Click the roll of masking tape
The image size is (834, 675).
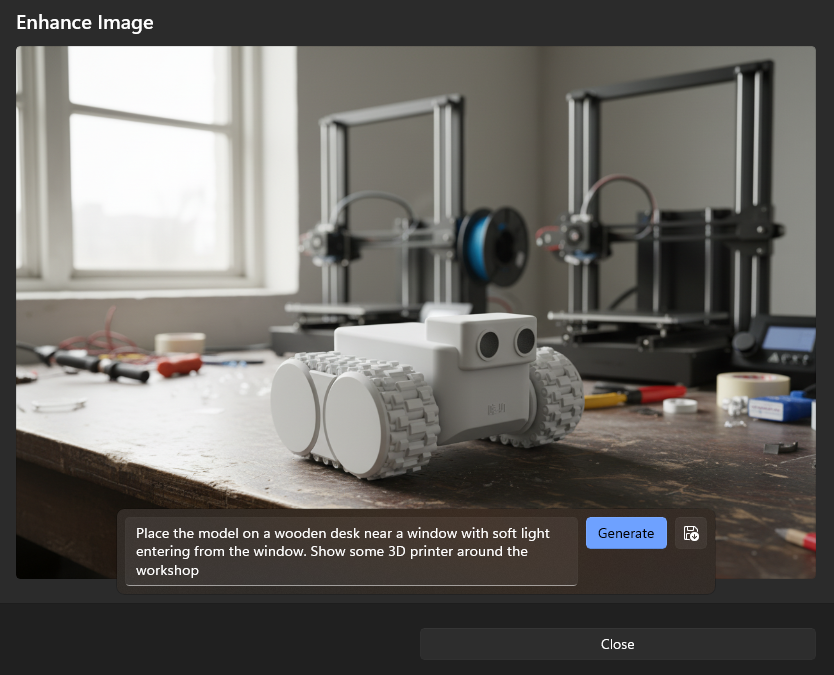coord(752,386)
